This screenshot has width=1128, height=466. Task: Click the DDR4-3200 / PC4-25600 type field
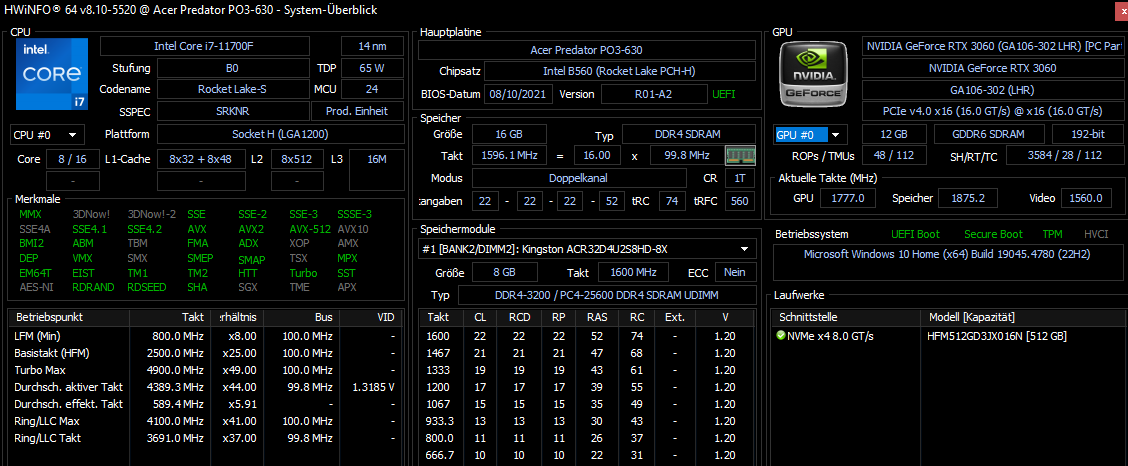click(606, 296)
